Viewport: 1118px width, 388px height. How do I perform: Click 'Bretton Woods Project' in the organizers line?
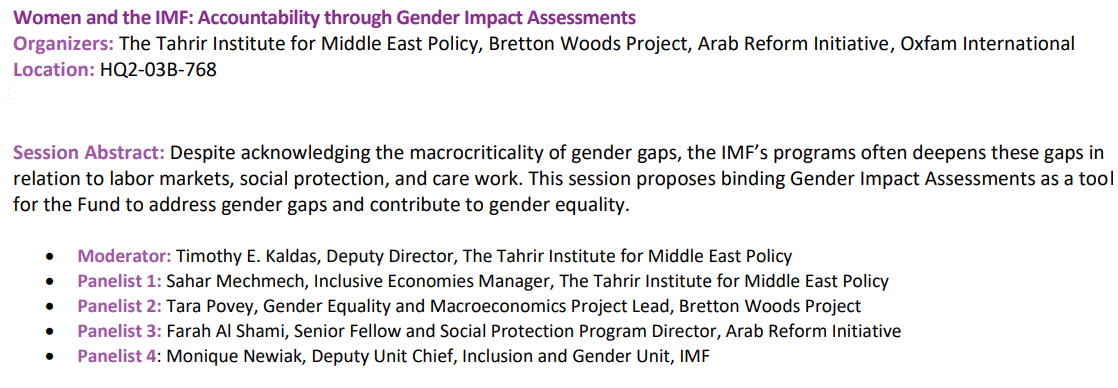[586, 44]
